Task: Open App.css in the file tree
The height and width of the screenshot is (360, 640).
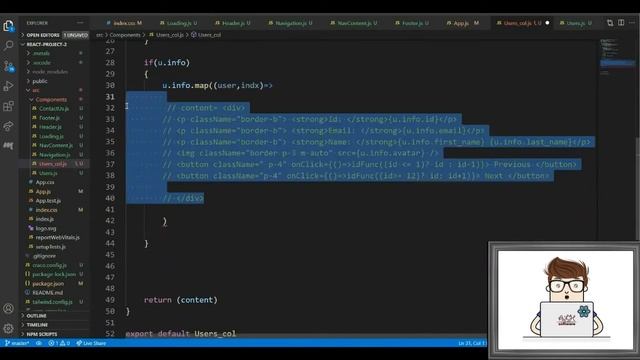Action: (x=45, y=182)
